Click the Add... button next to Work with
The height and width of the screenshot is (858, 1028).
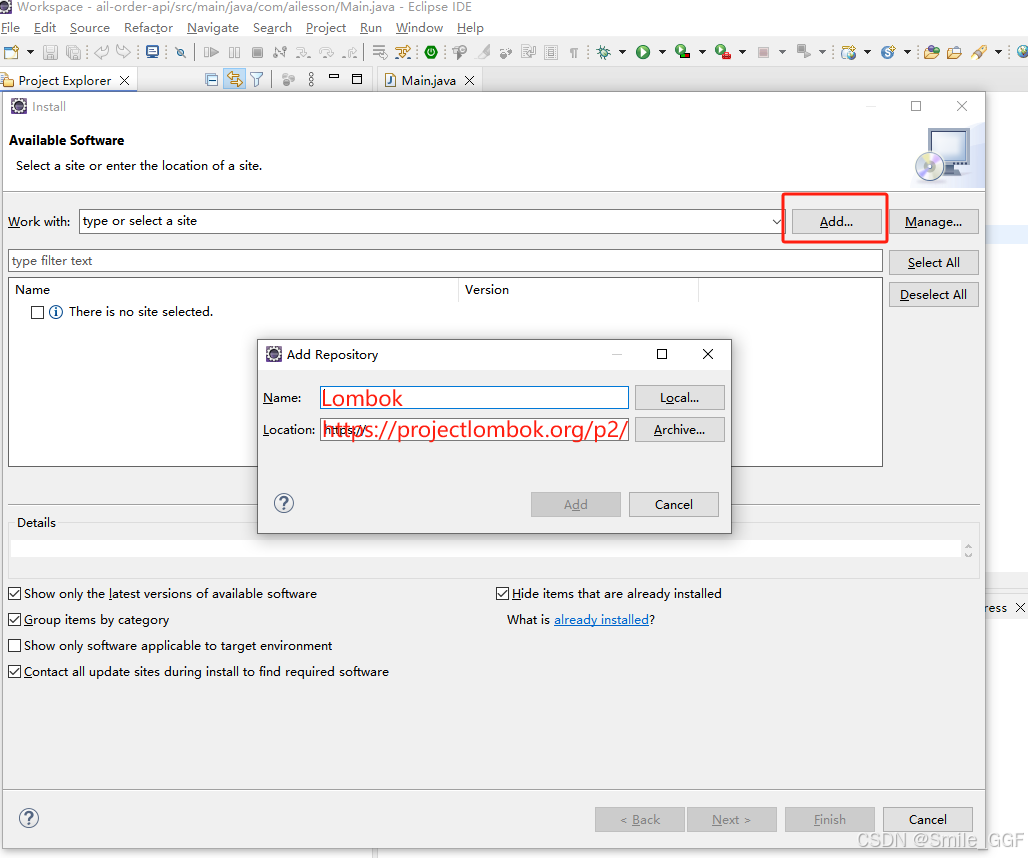[837, 222]
